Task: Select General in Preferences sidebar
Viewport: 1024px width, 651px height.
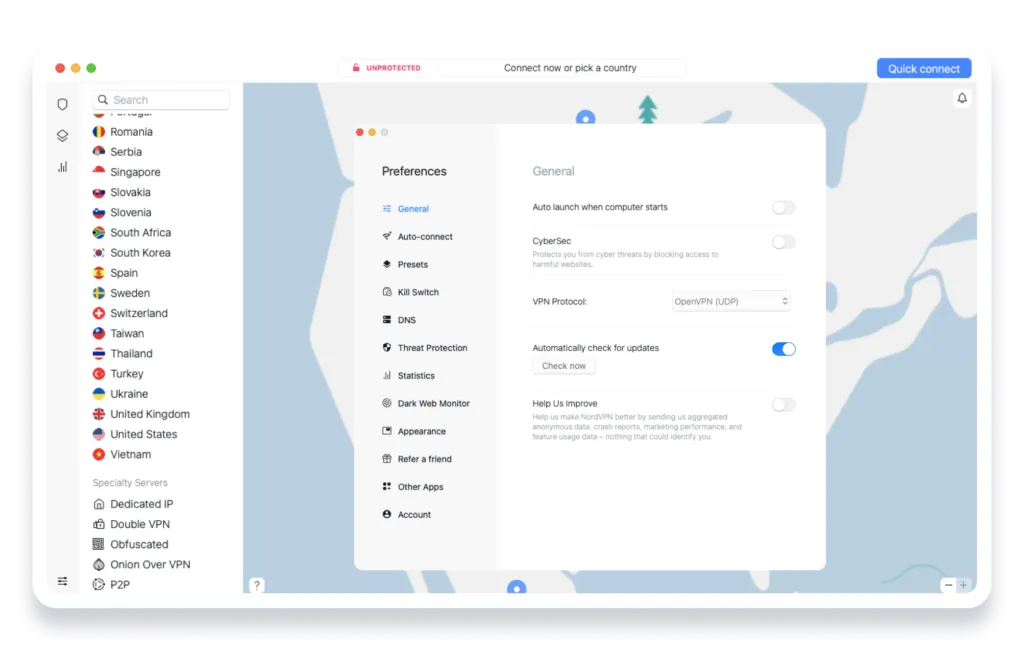Action: click(x=413, y=209)
